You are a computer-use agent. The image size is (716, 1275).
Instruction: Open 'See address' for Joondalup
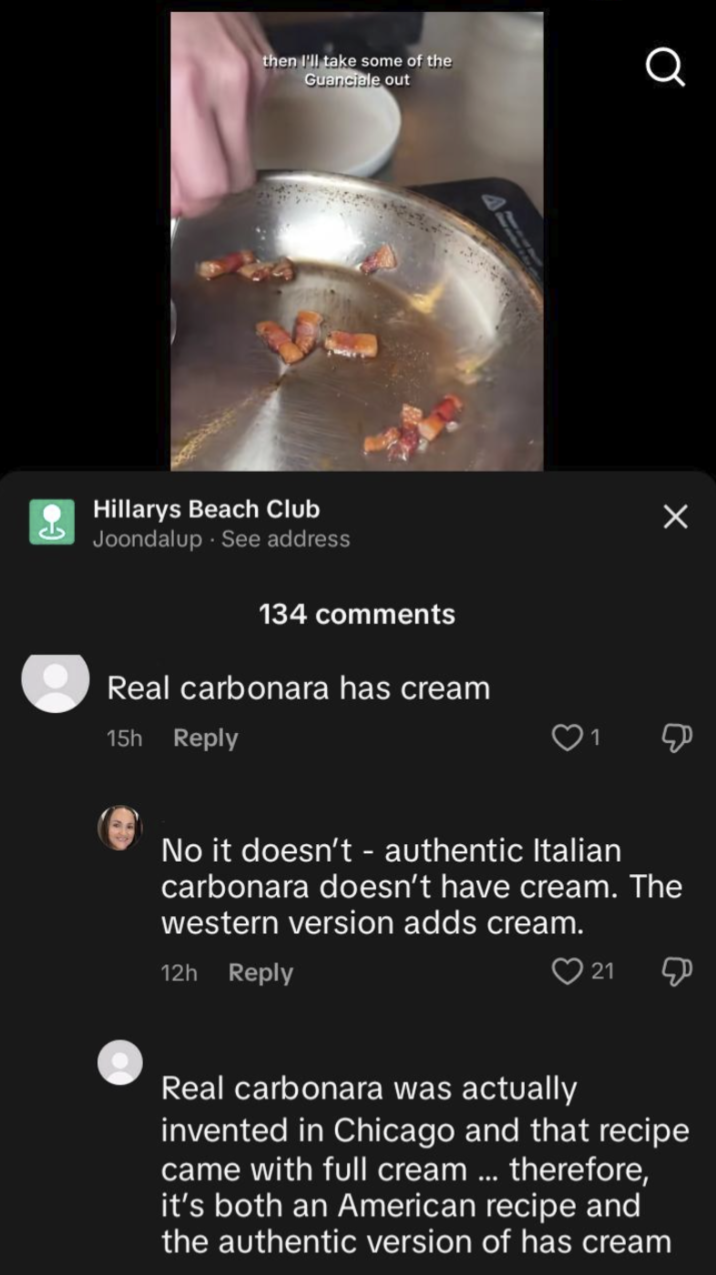pos(285,539)
